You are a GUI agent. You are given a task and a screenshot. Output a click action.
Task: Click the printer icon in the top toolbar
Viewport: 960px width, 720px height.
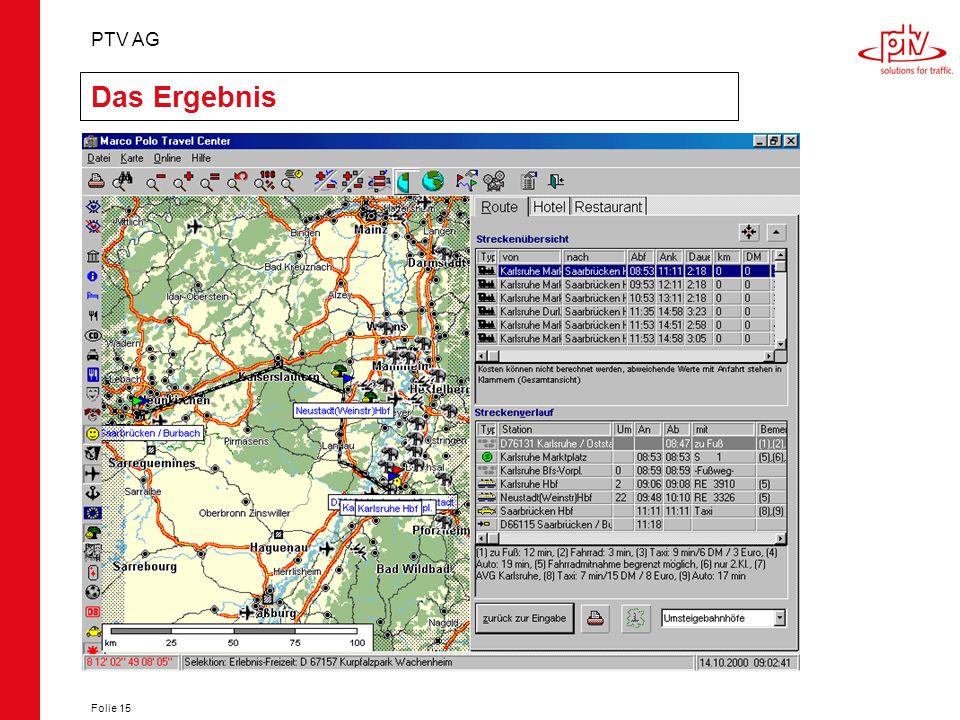click(x=96, y=181)
